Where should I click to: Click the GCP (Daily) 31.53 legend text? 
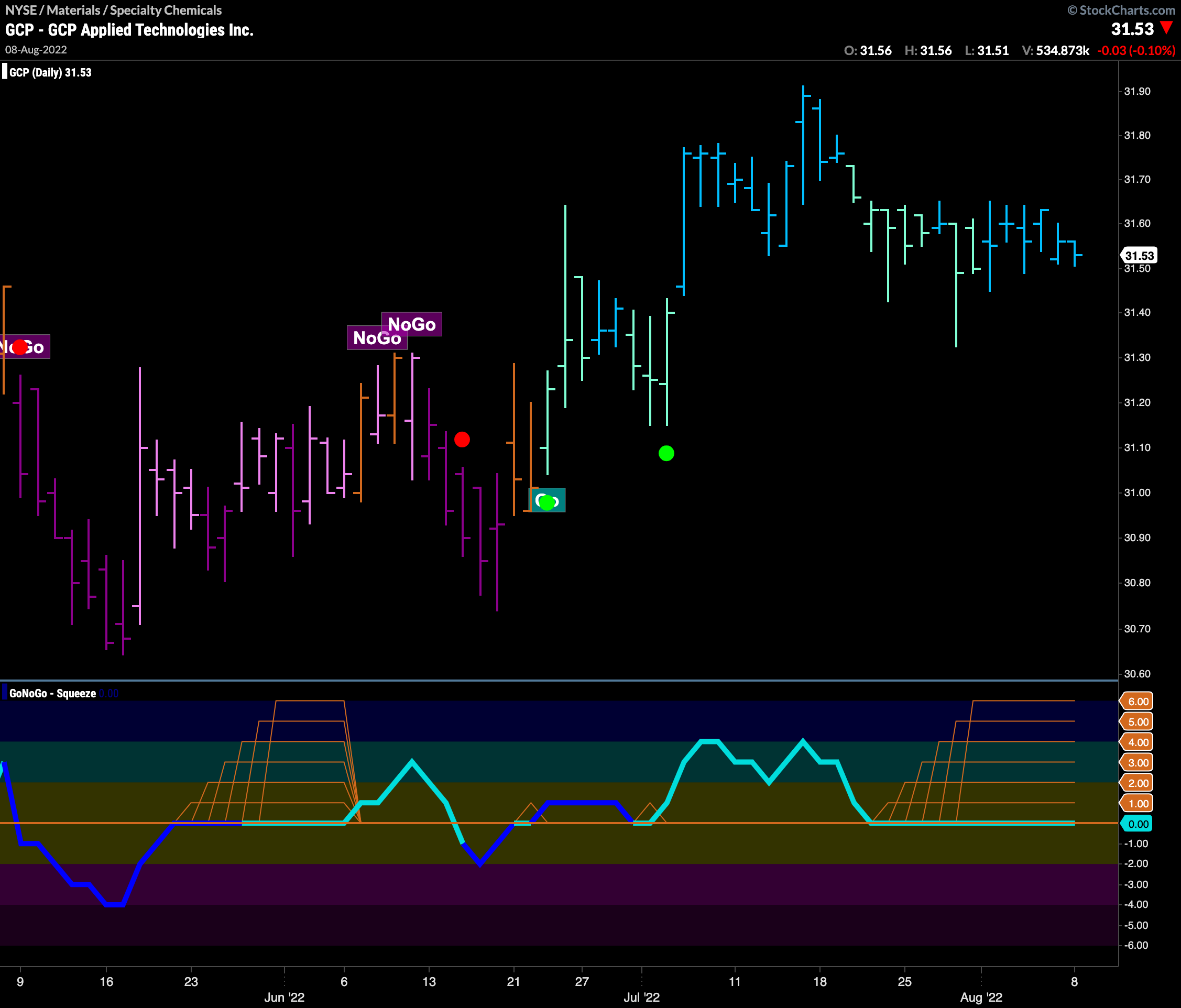(x=50, y=72)
